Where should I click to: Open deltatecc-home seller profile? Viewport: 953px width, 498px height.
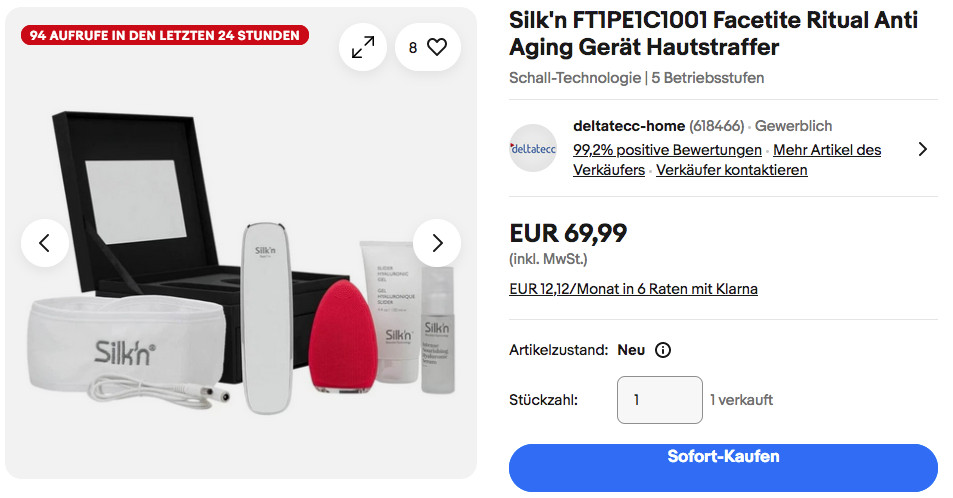click(629, 126)
